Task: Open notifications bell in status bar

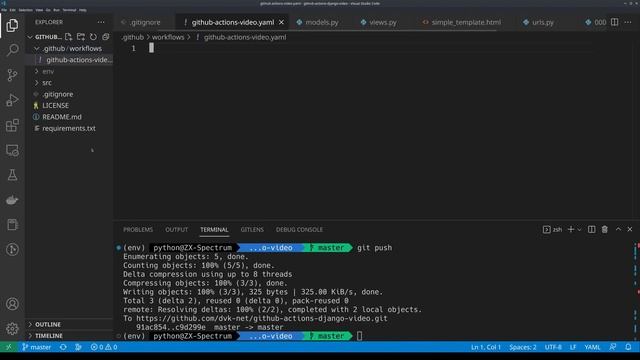Action: pyautogui.click(x=628, y=347)
